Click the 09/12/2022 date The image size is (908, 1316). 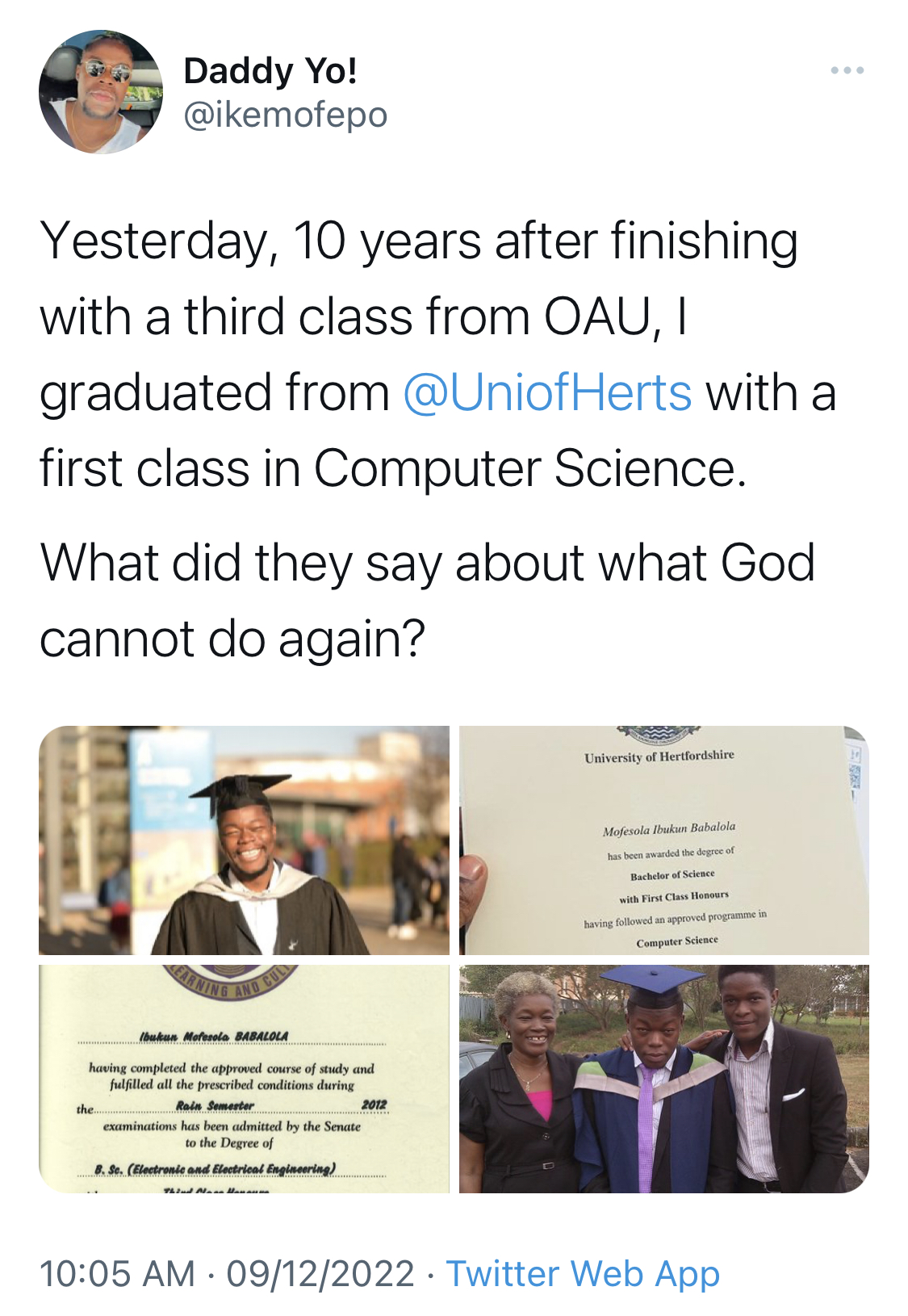320,1274
